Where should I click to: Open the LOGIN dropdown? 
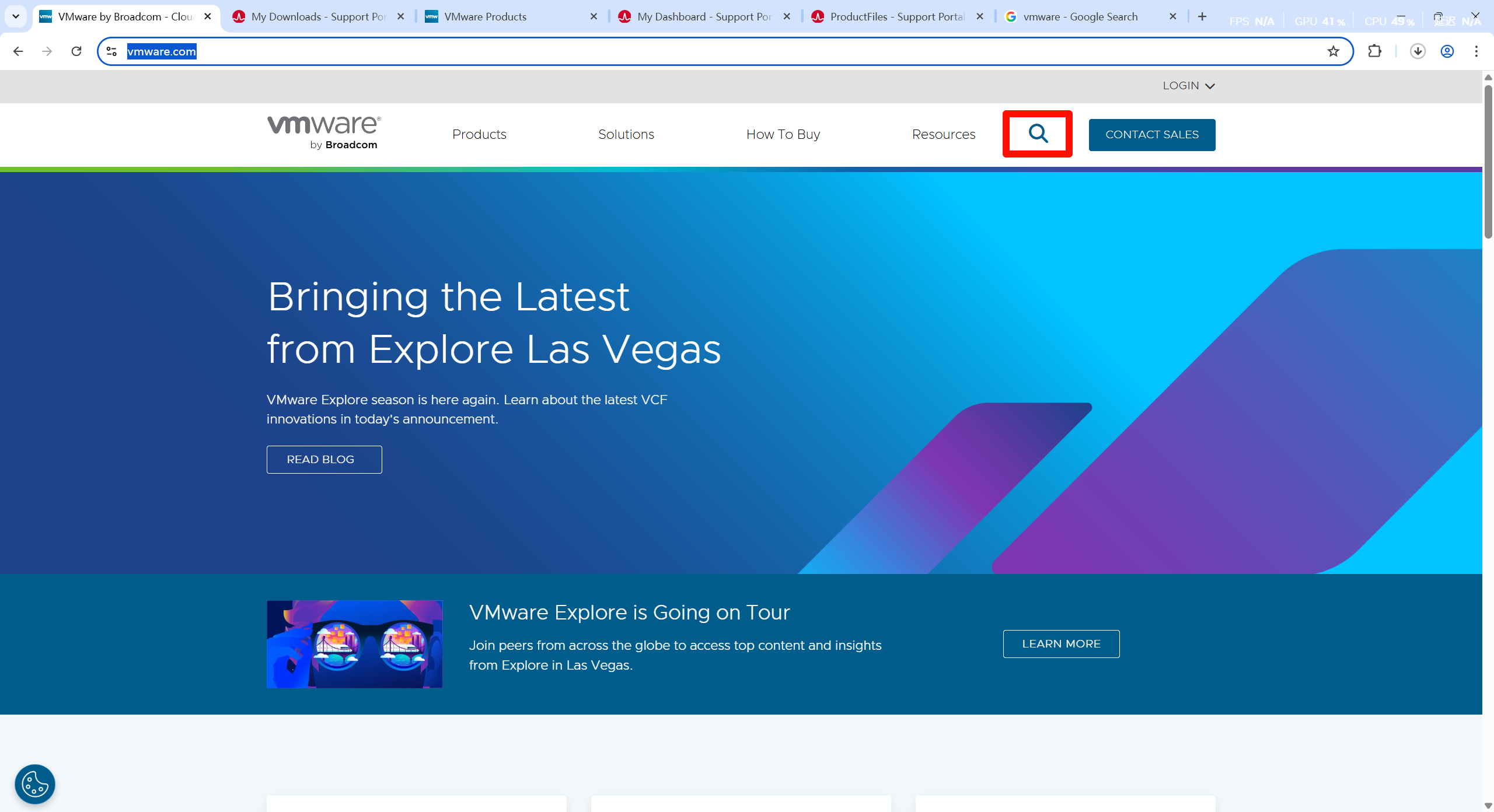pyautogui.click(x=1189, y=85)
